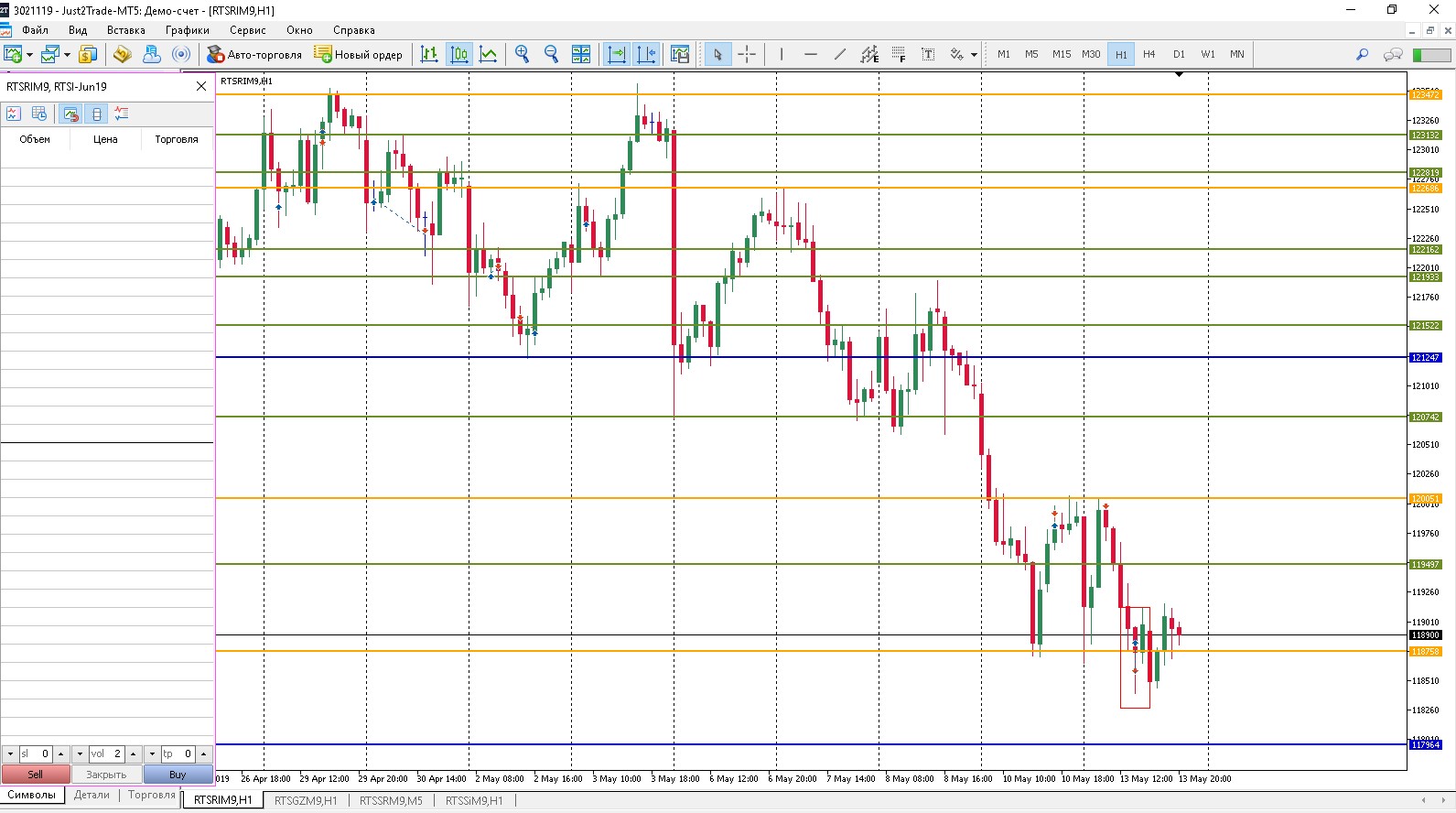Switch to the Детали tab
This screenshot has height=813, width=1456.
[x=92, y=795]
